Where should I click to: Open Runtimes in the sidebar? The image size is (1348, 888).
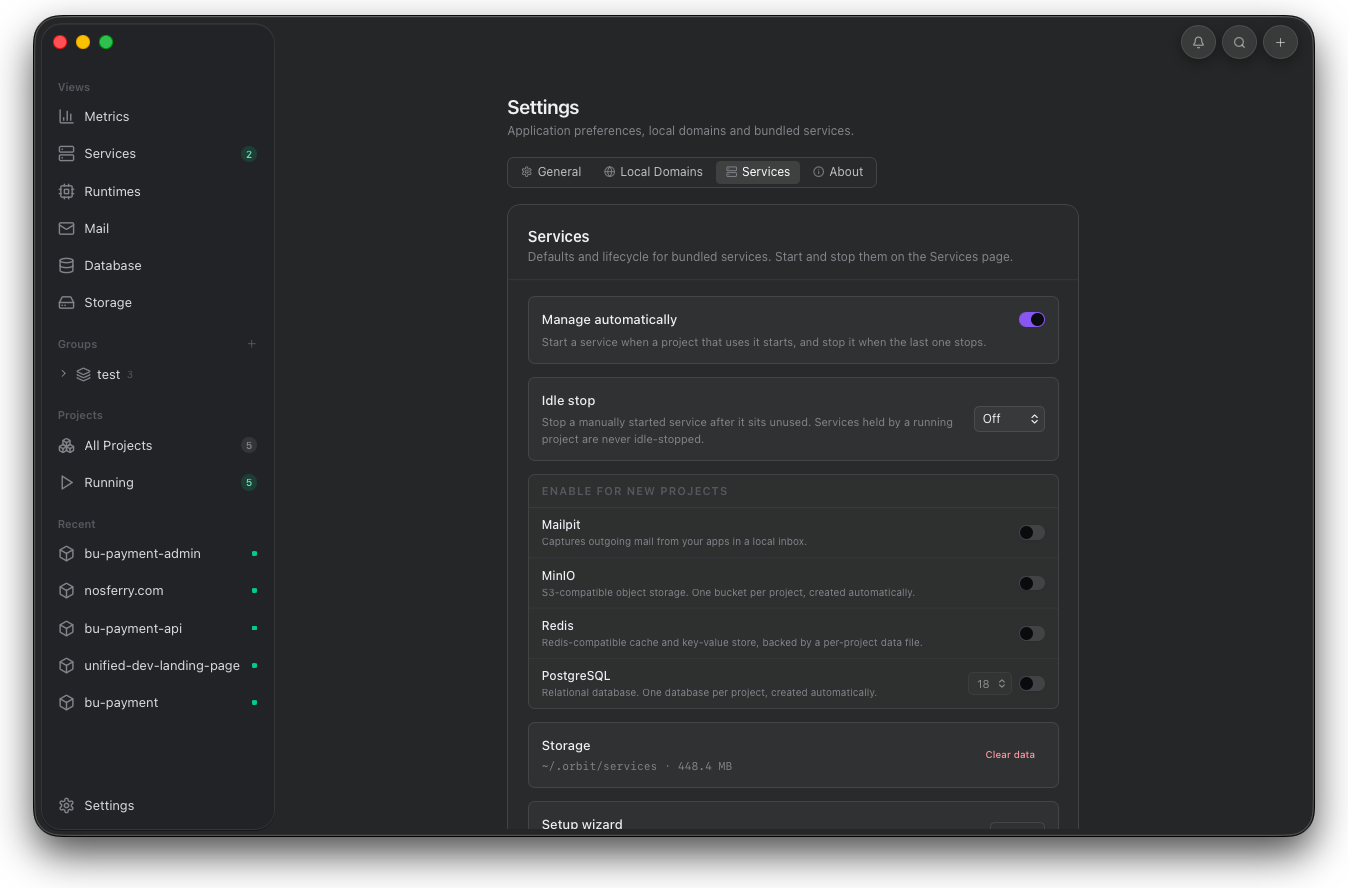pyautogui.click(x=158, y=191)
